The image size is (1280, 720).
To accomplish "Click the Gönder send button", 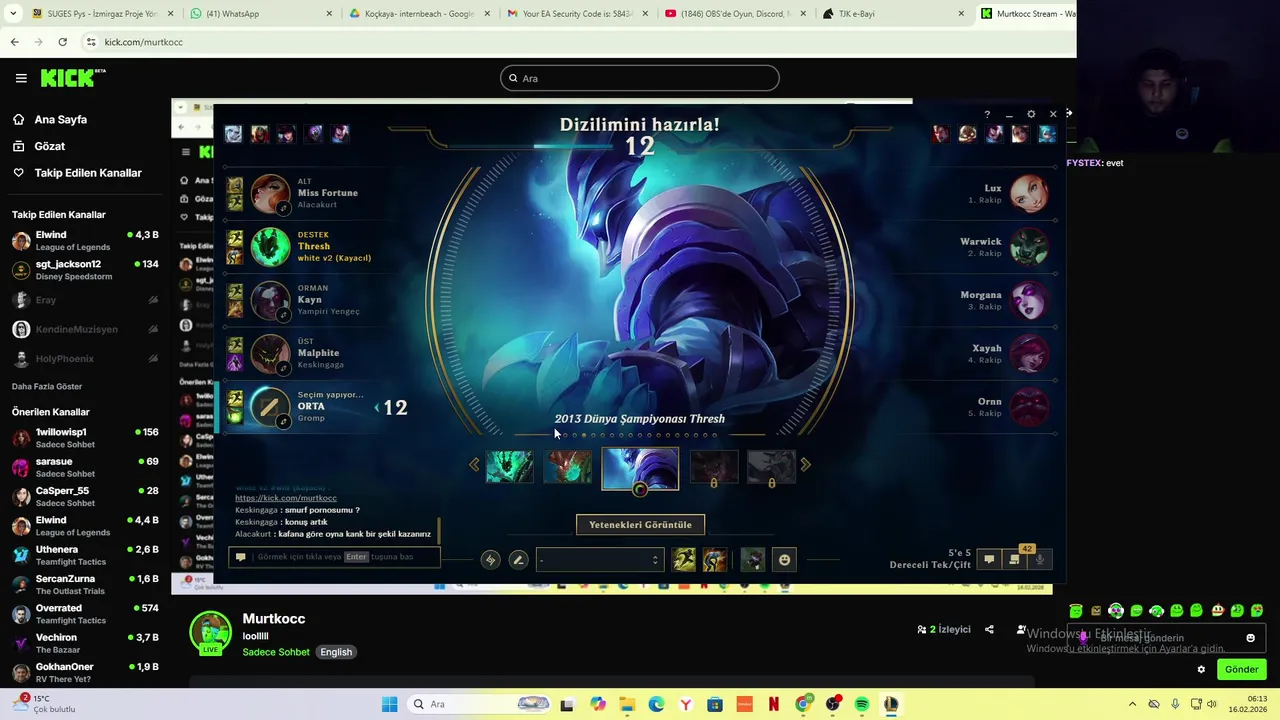I will point(1241,670).
